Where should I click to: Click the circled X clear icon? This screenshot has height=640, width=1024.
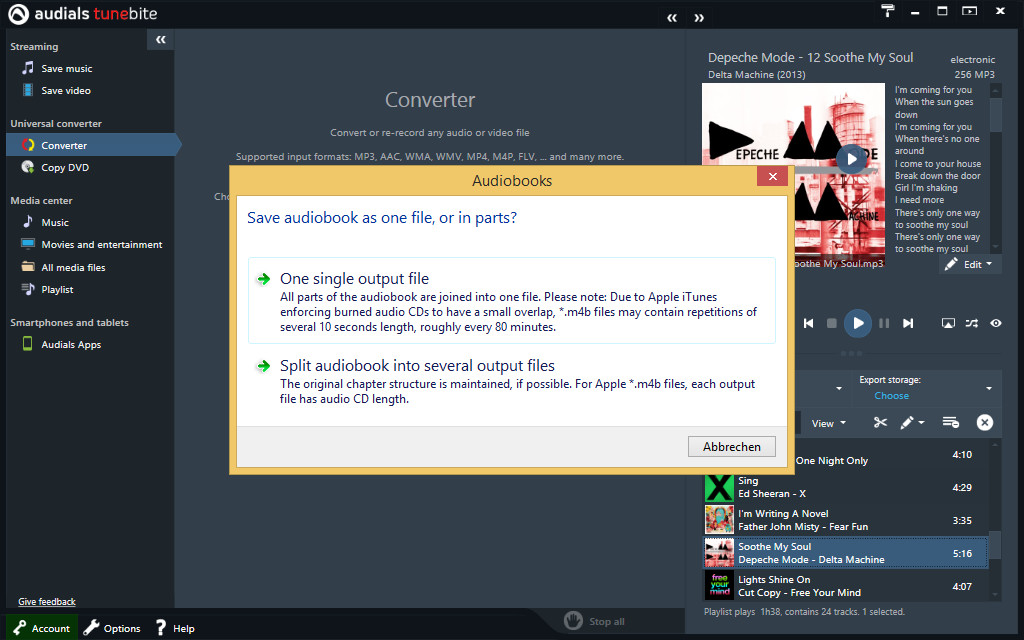click(x=985, y=423)
